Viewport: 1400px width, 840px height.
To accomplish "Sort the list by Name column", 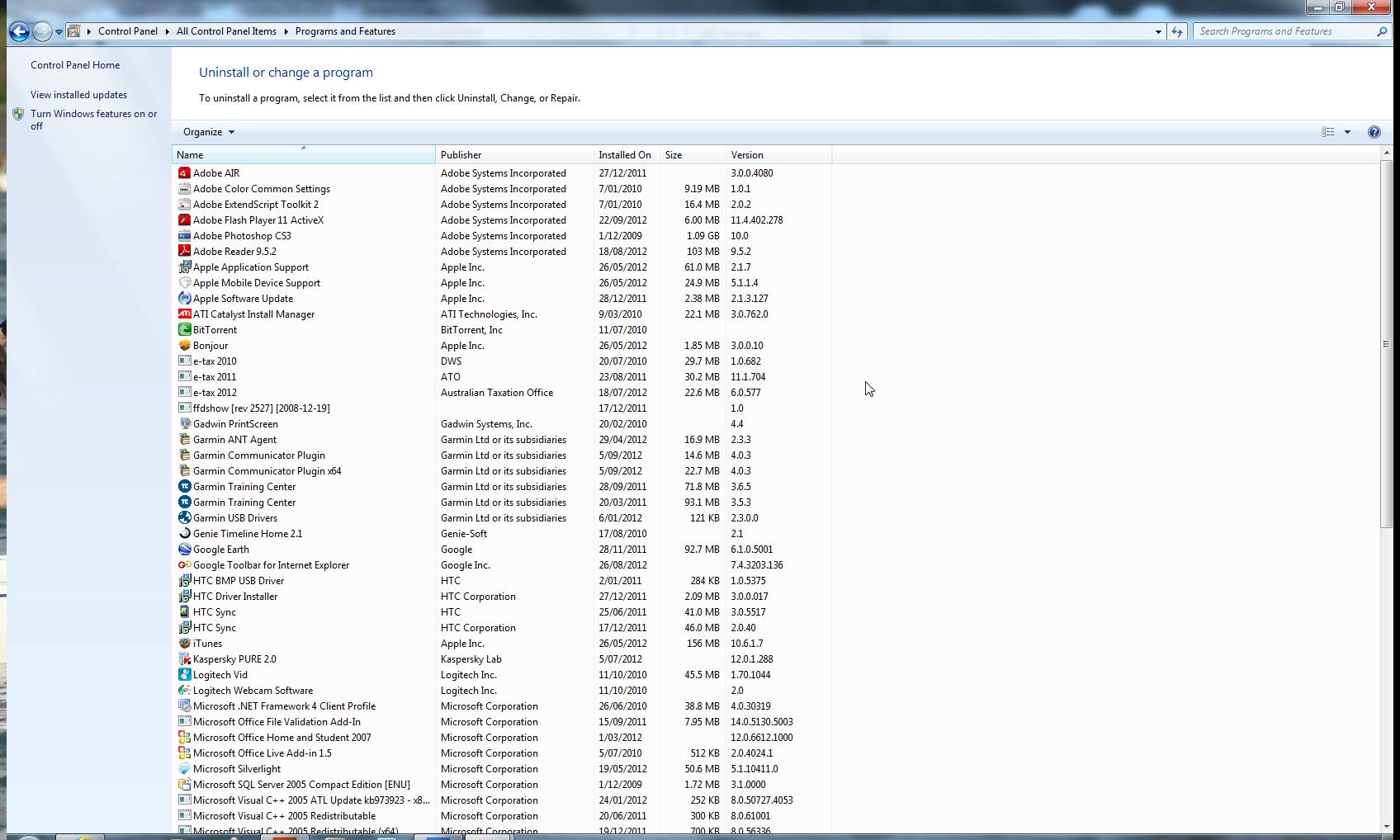I will tap(303, 155).
